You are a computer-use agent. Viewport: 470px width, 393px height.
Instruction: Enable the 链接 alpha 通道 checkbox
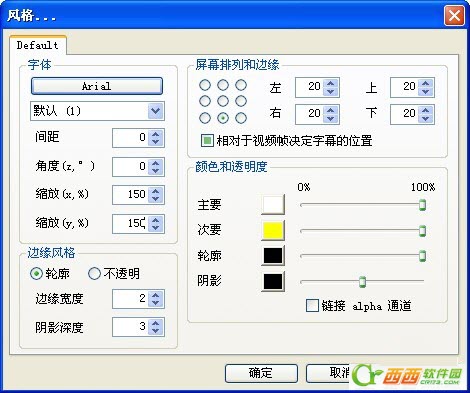(312, 305)
